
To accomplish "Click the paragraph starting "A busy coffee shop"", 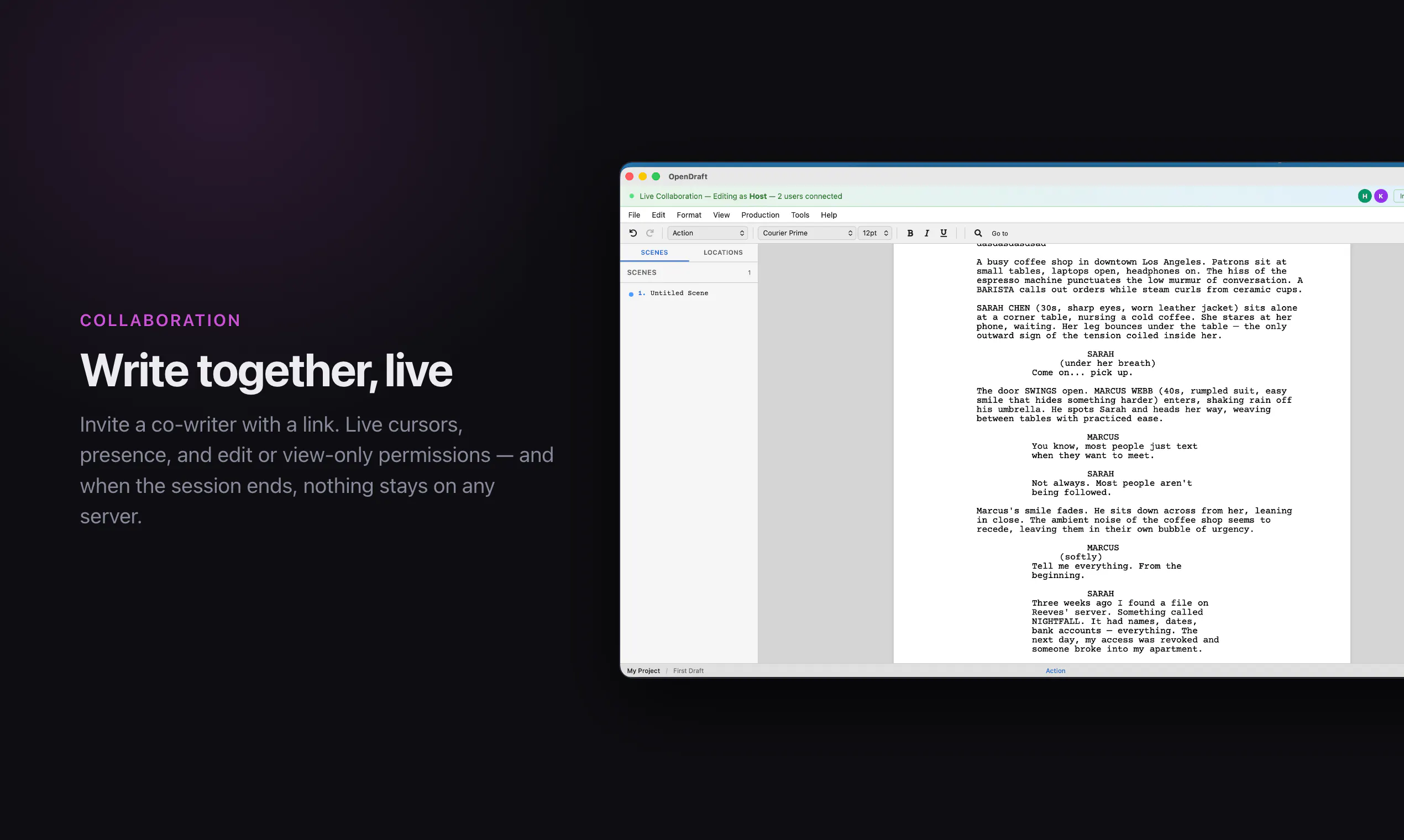I will coord(1139,276).
